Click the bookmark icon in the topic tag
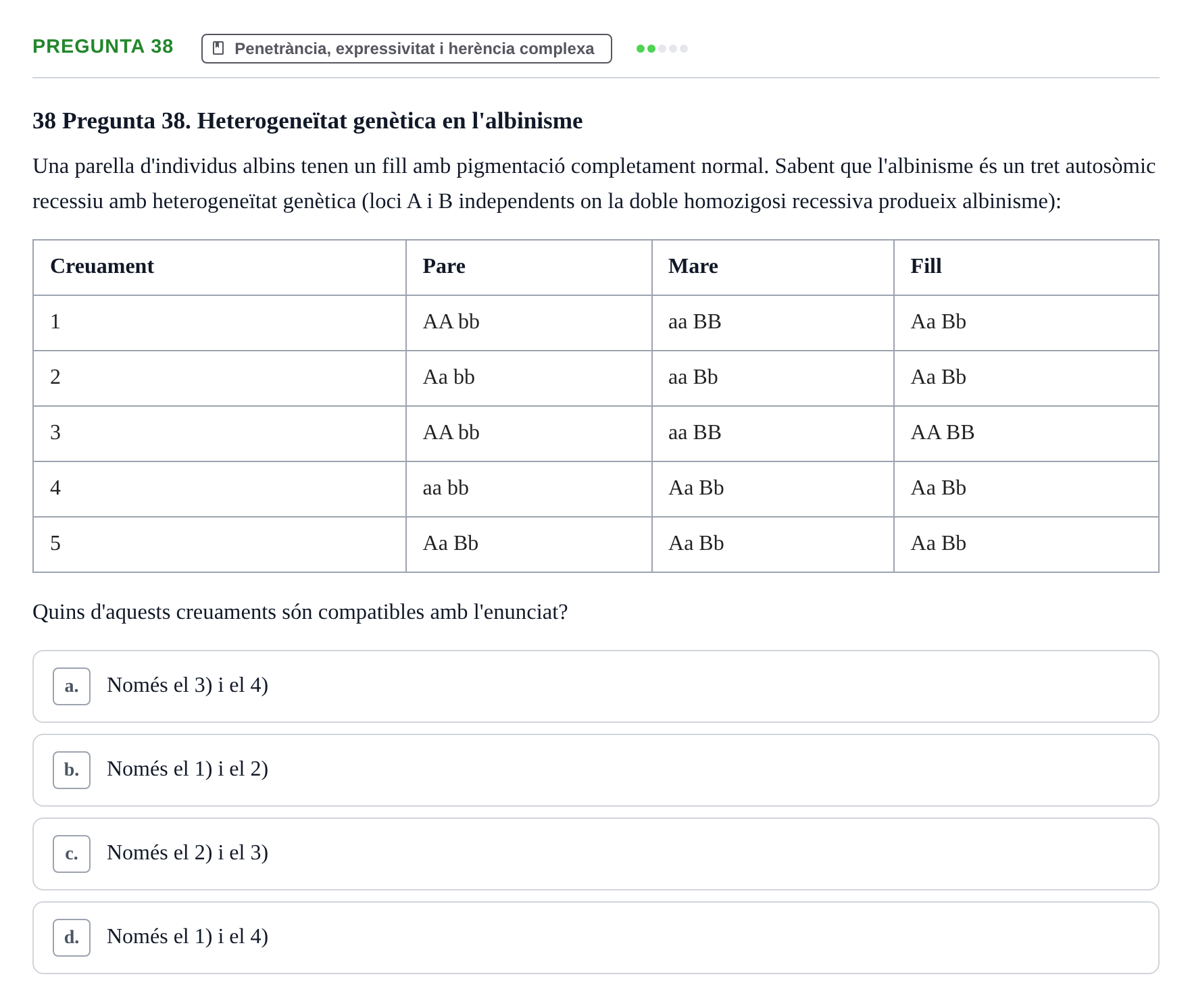The height and width of the screenshot is (1008, 1192). [x=218, y=48]
